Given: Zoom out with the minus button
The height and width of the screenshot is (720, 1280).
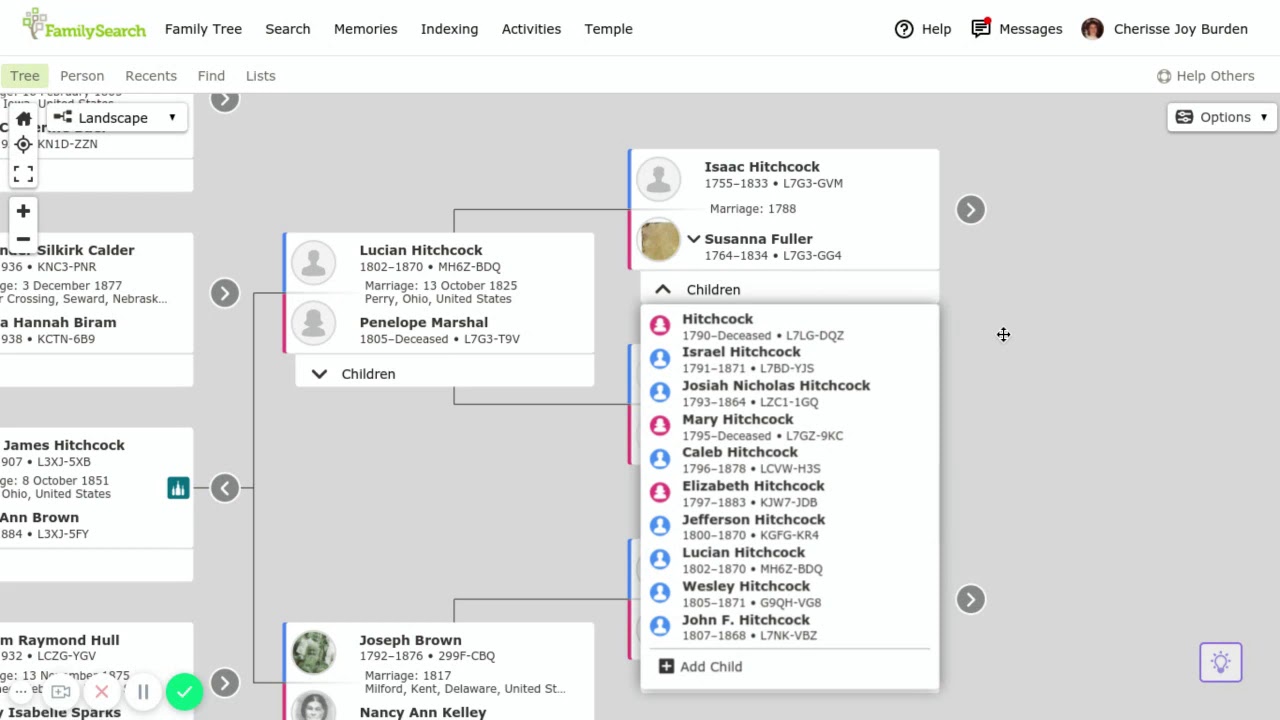Looking at the screenshot, I should pyautogui.click(x=23, y=239).
